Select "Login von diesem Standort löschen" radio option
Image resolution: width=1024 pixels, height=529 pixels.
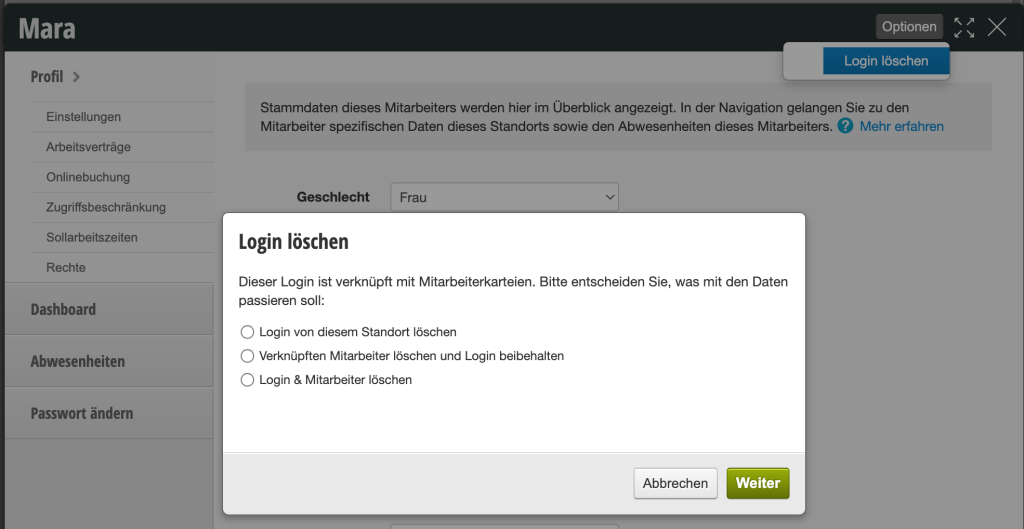click(247, 332)
